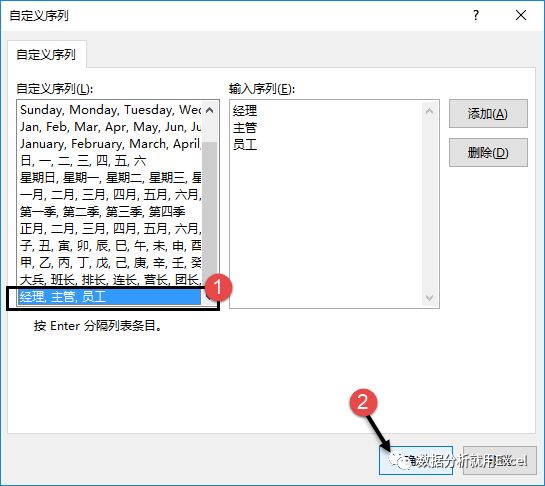545x486 pixels.
Task: Click inside the 输入序列 text area
Action: coord(327,204)
